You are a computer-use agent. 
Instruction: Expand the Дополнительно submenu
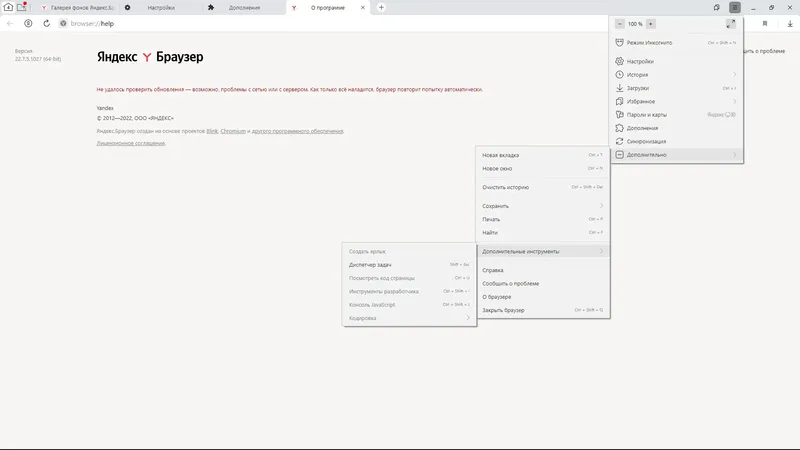coord(677,154)
